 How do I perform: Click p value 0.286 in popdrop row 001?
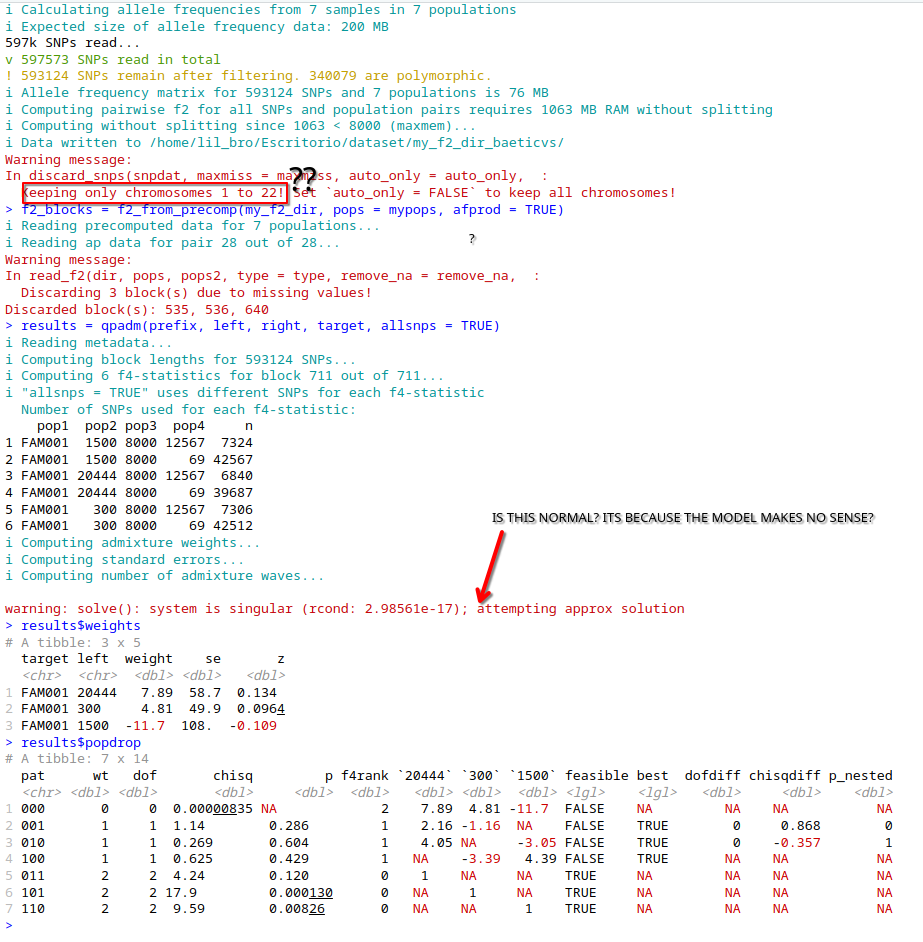[x=289, y=825]
